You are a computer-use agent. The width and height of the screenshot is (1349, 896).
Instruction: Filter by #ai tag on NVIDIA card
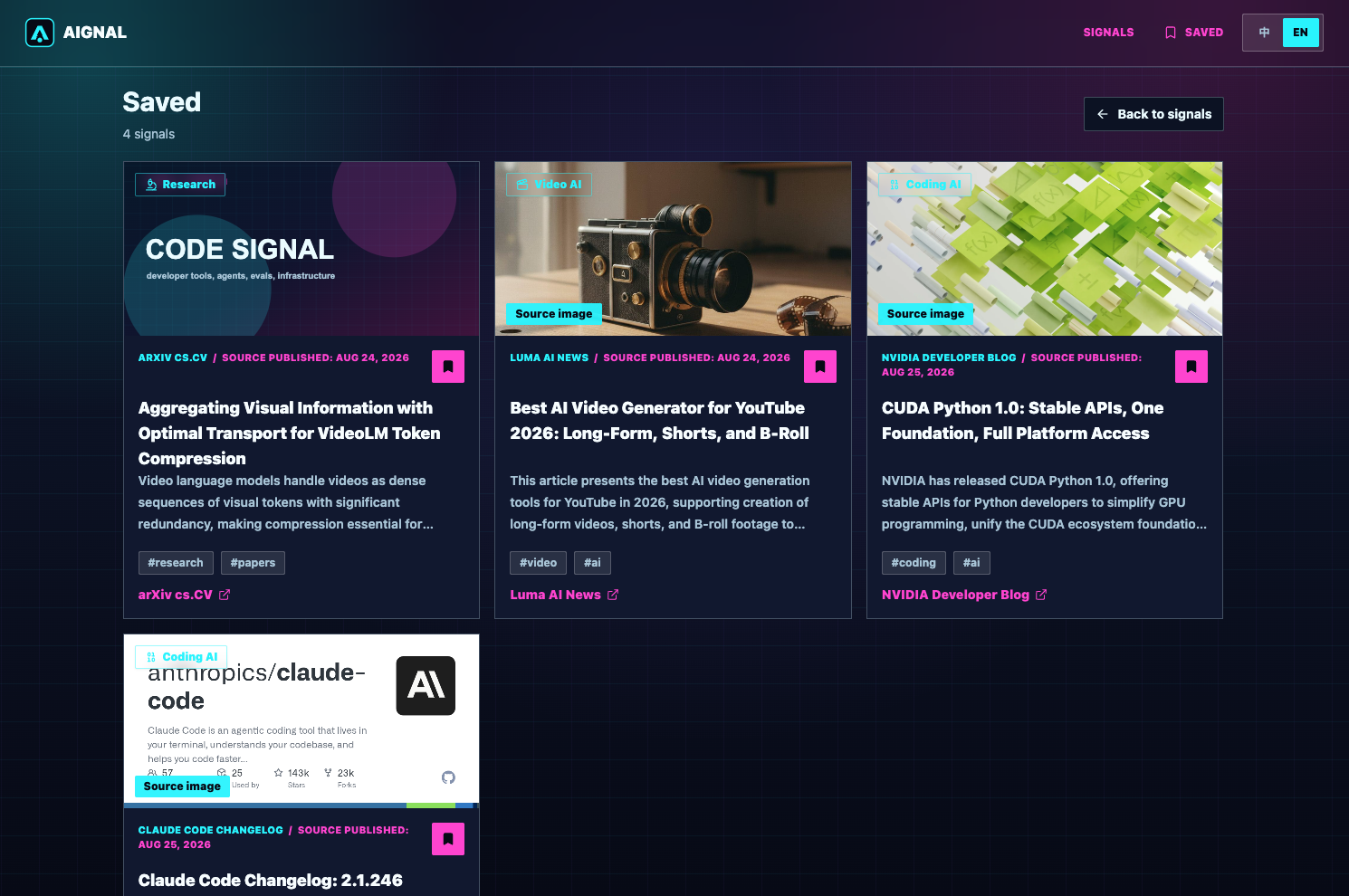coord(971,563)
